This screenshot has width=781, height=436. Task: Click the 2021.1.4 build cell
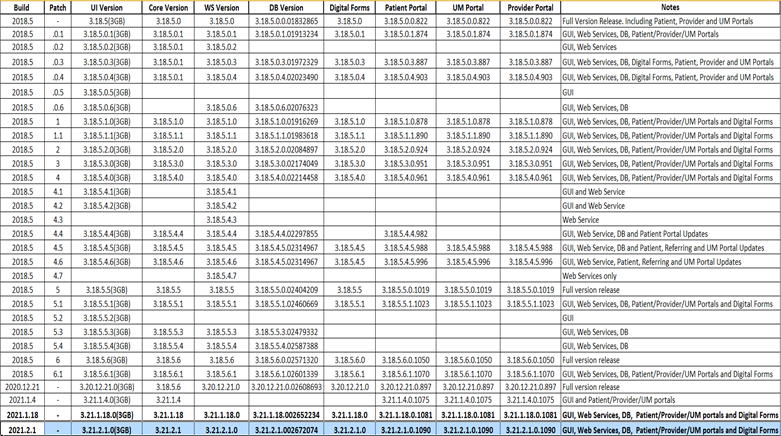coord(21,399)
